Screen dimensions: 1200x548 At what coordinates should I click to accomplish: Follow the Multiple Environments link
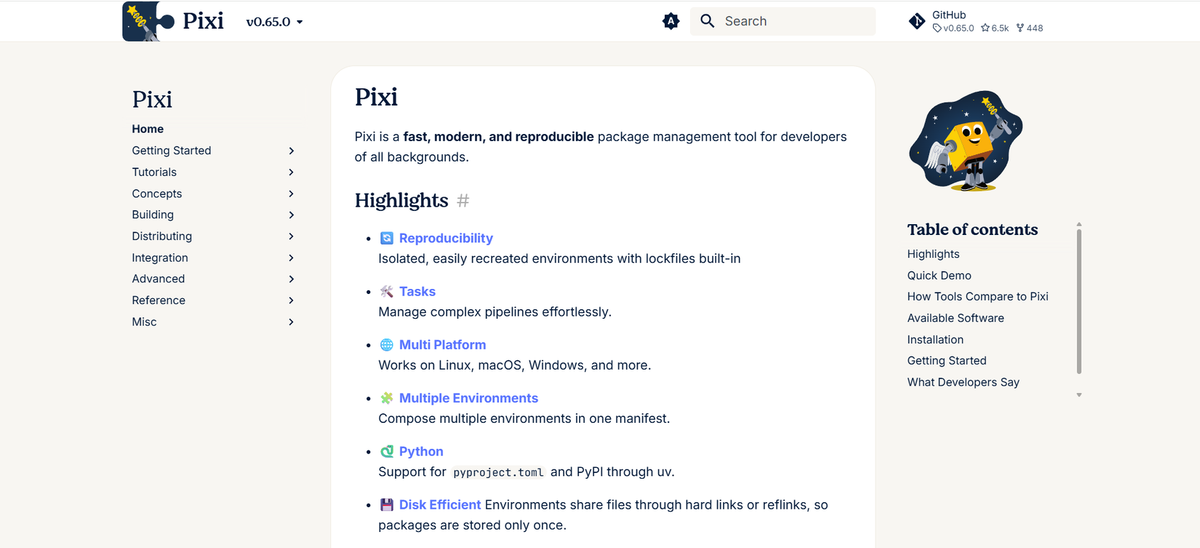pos(468,398)
